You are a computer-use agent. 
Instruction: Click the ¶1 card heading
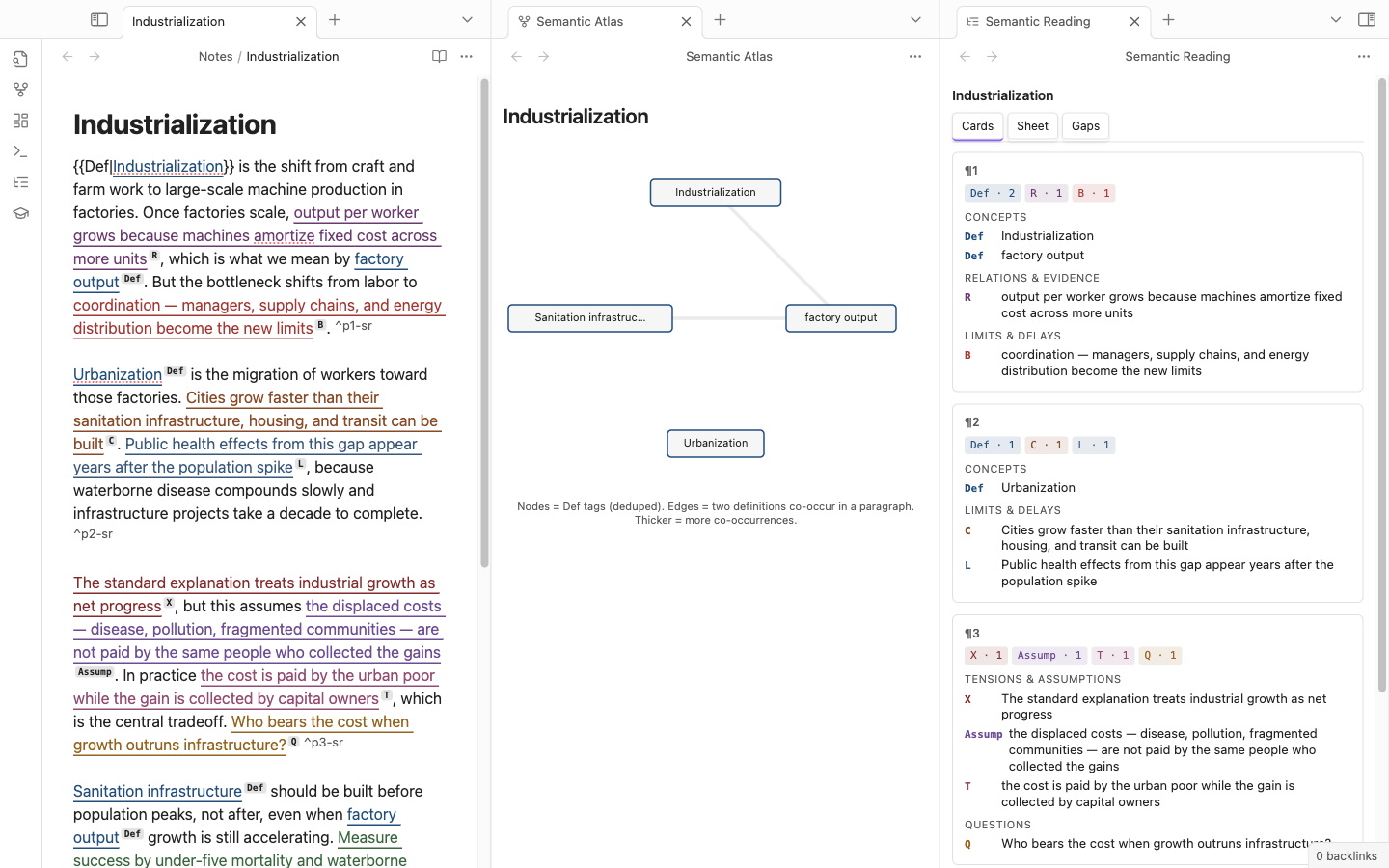(971, 171)
